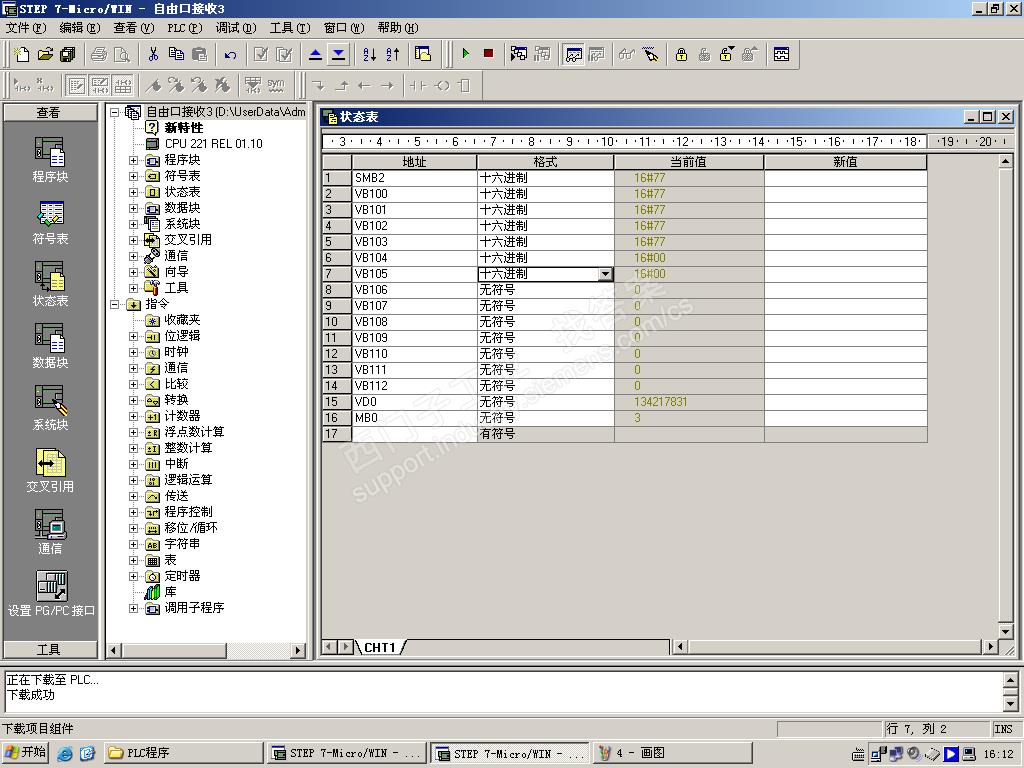The width and height of the screenshot is (1024, 768).
Task: Click the empty address cell in row 17
Action: click(415, 434)
